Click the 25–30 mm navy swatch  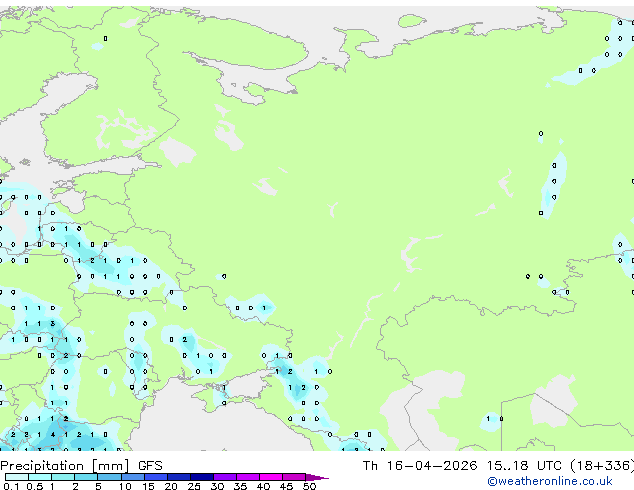202,477
